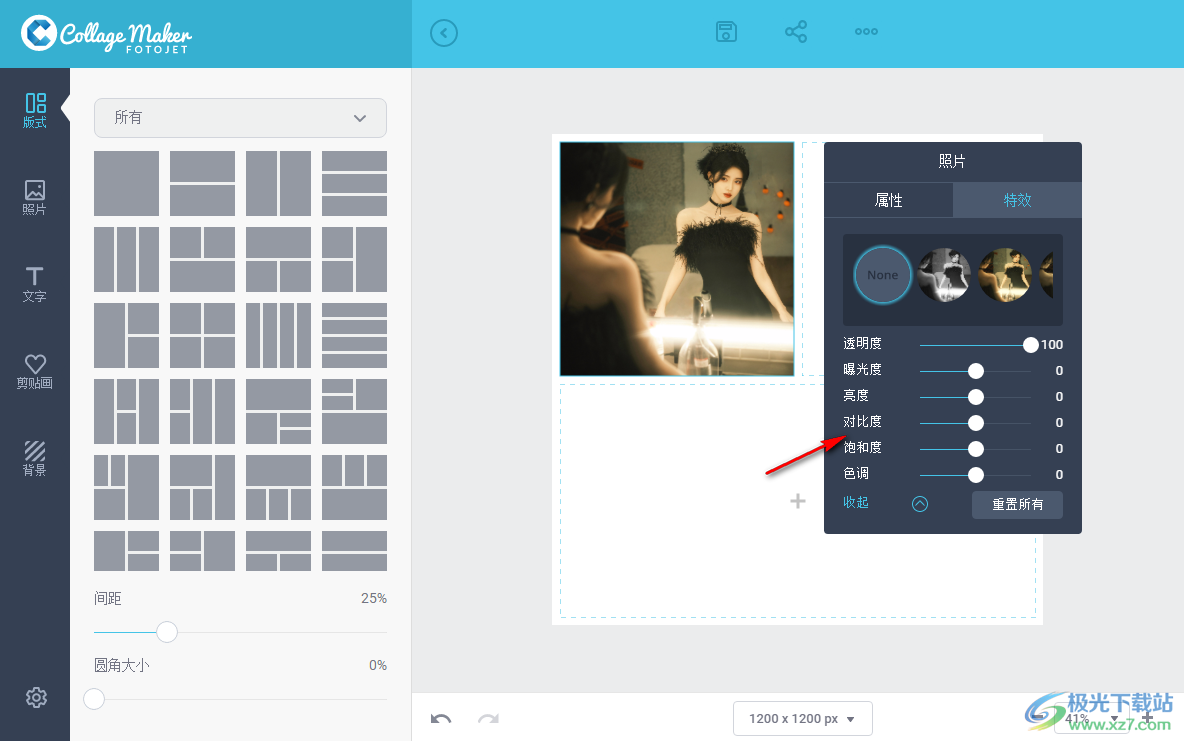Select the three vertical columns layout

point(126,259)
